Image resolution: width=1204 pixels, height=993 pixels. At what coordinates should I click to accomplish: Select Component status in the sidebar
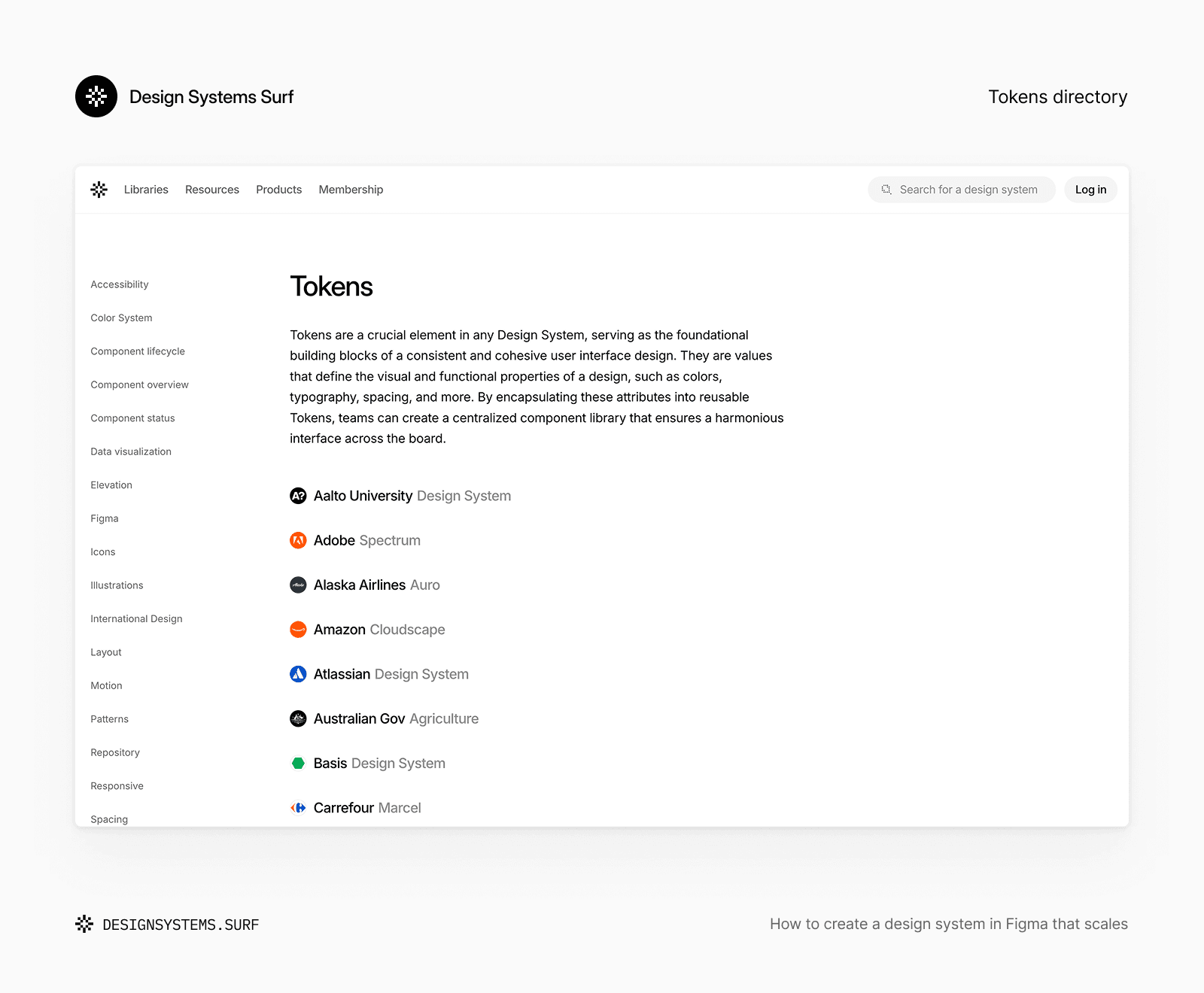pyautogui.click(x=132, y=418)
